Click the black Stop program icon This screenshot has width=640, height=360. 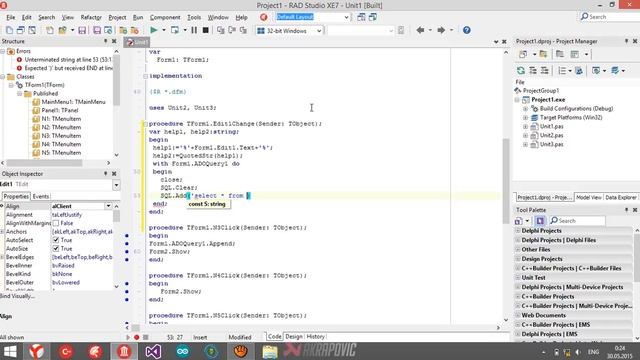206,30
